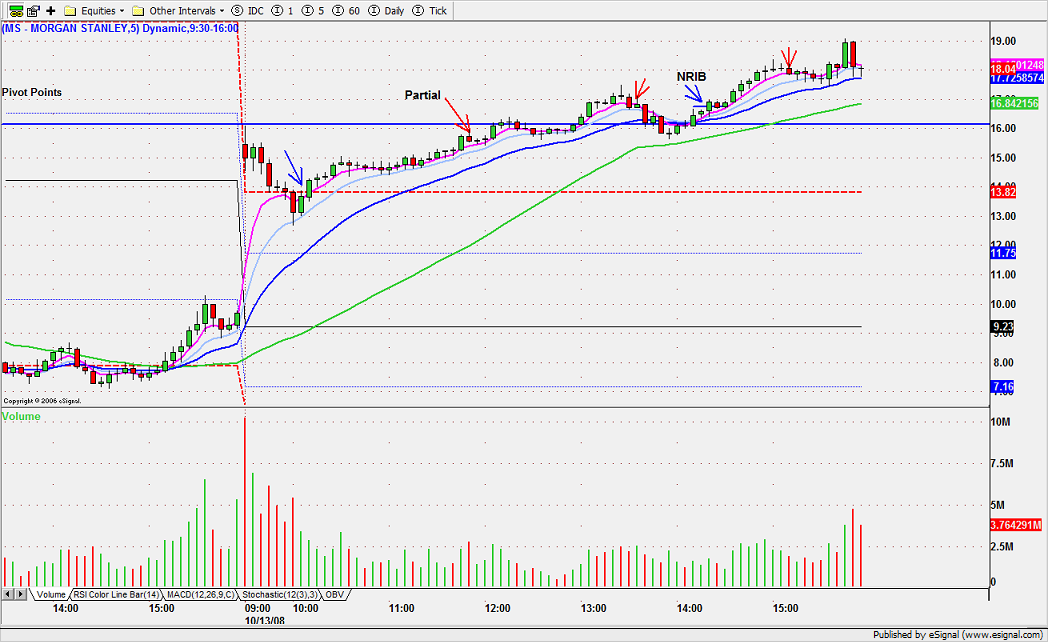The height and width of the screenshot is (642, 1048).
Task: Click the MS - MORGAN STANLEY chart title
Action: click(120, 28)
